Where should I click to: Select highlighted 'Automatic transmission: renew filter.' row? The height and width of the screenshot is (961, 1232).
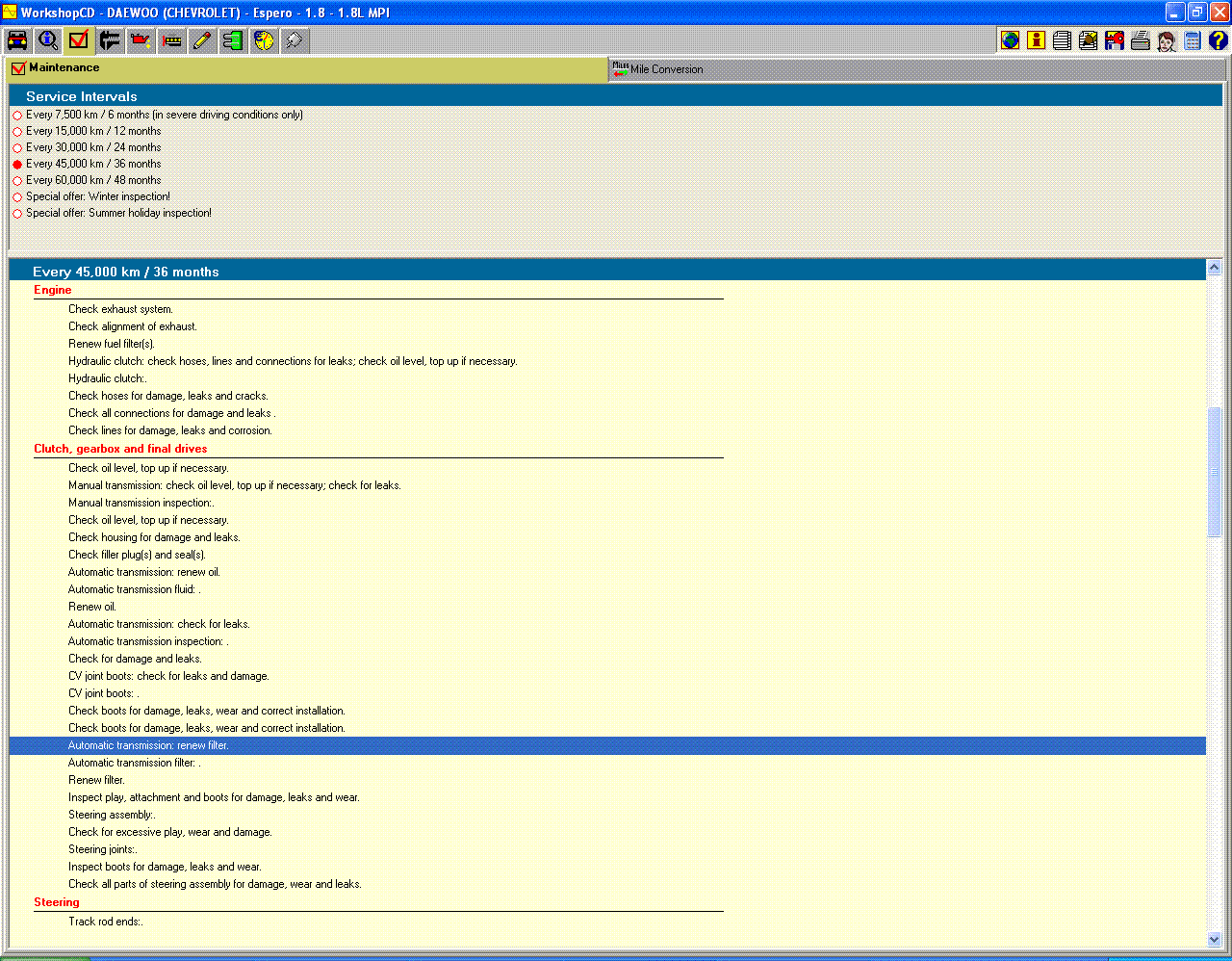pyautogui.click(x=607, y=745)
